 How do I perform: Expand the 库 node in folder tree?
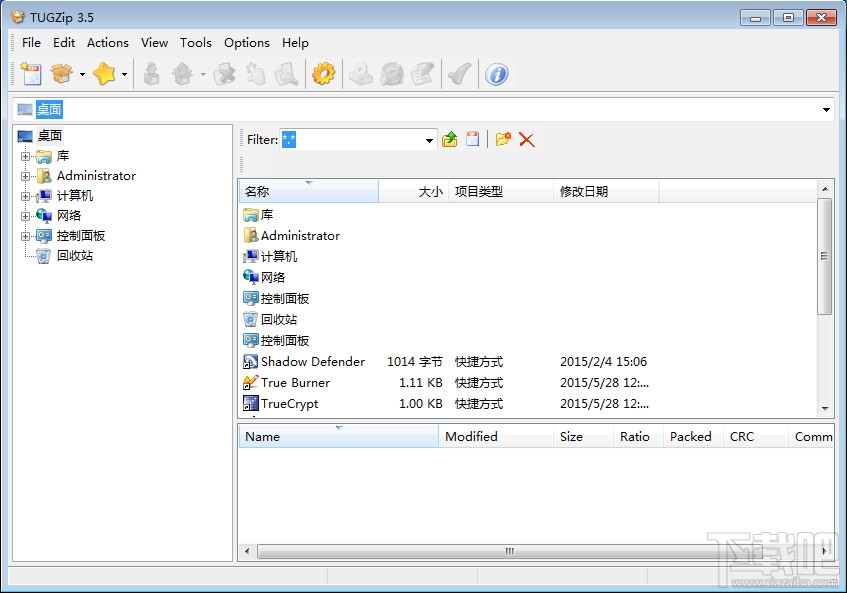[x=25, y=156]
